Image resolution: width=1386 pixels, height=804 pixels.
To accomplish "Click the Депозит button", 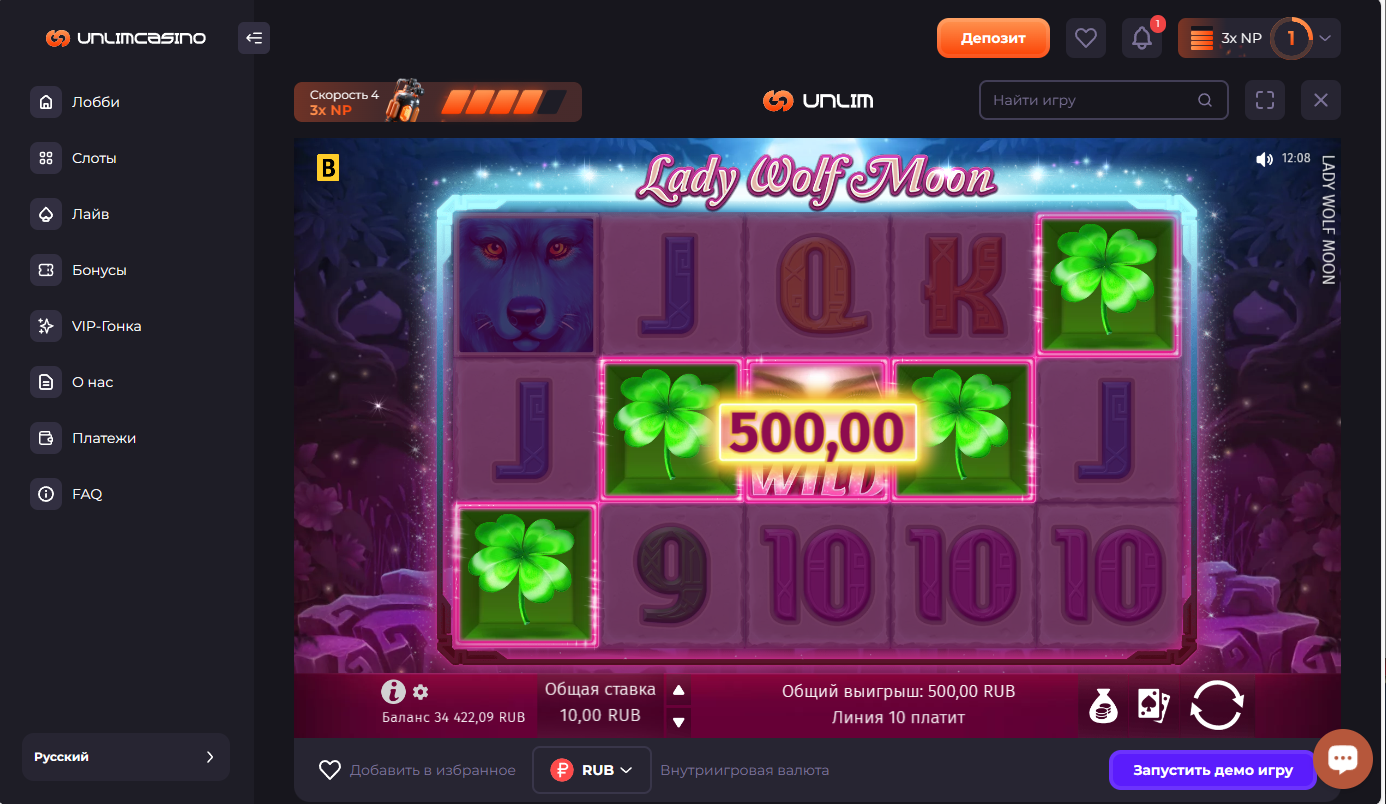I will [x=993, y=38].
